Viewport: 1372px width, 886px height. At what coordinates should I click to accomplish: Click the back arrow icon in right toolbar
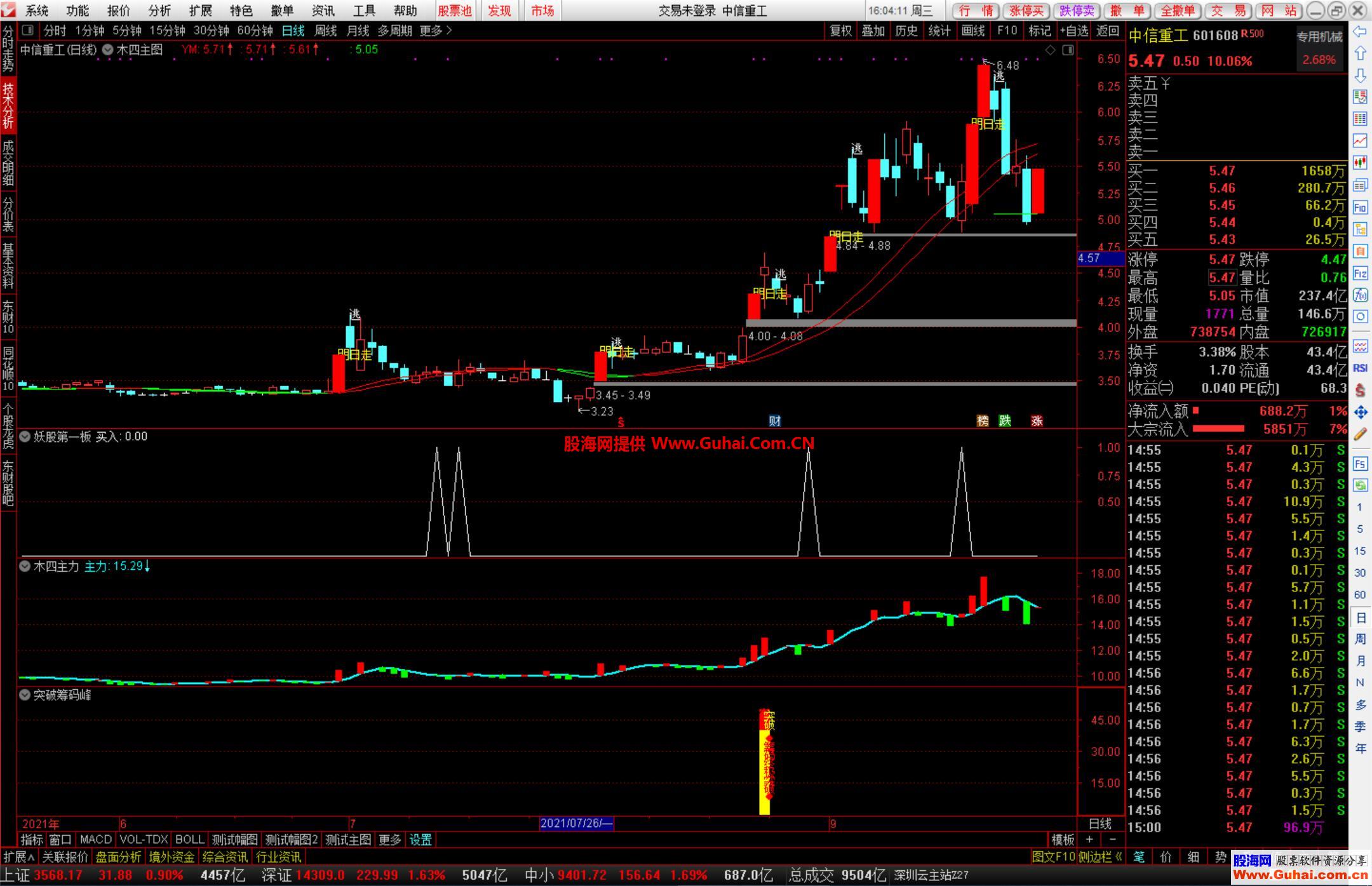tap(1360, 32)
